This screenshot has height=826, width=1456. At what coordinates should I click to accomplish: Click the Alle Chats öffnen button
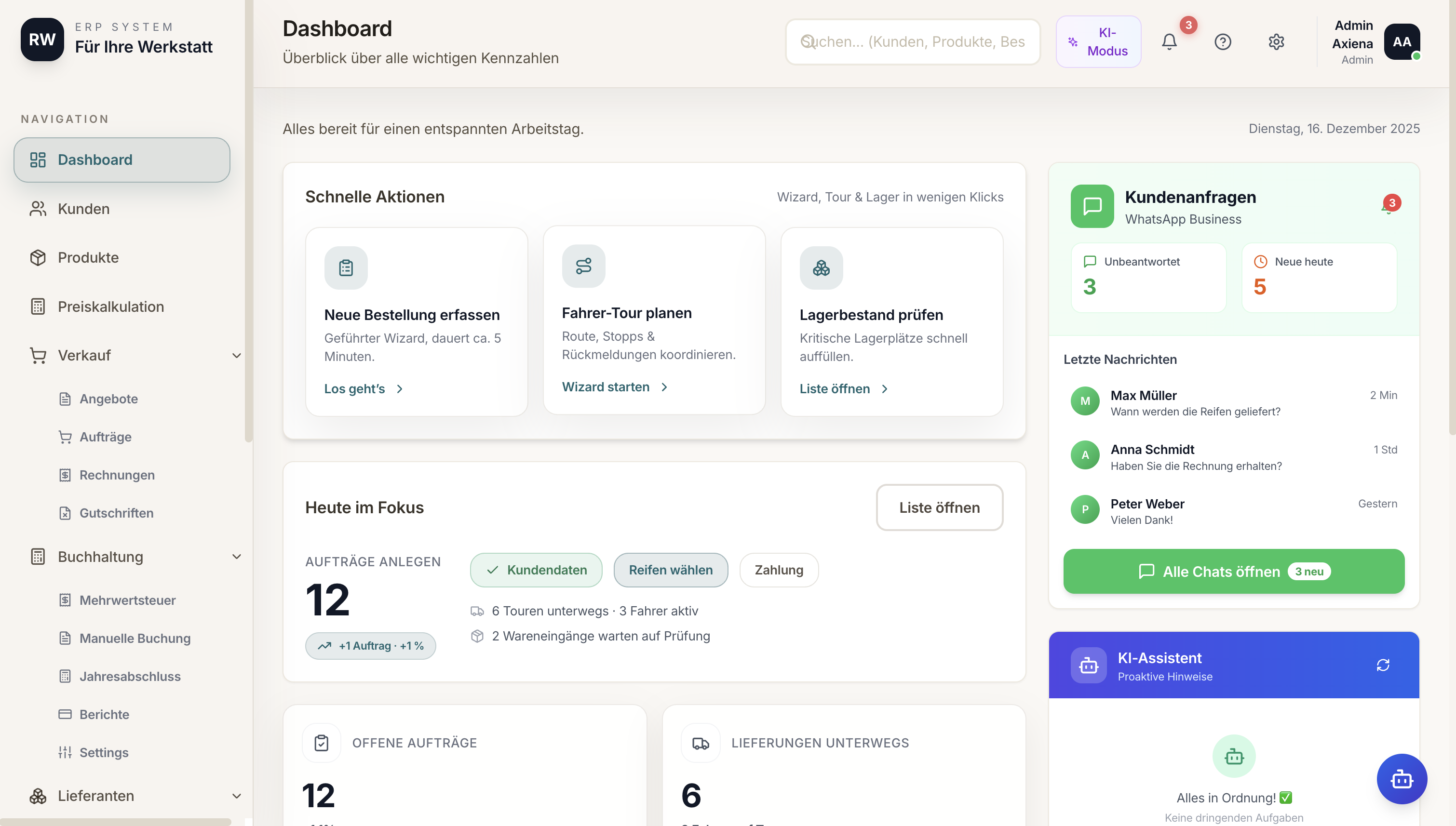coord(1234,571)
